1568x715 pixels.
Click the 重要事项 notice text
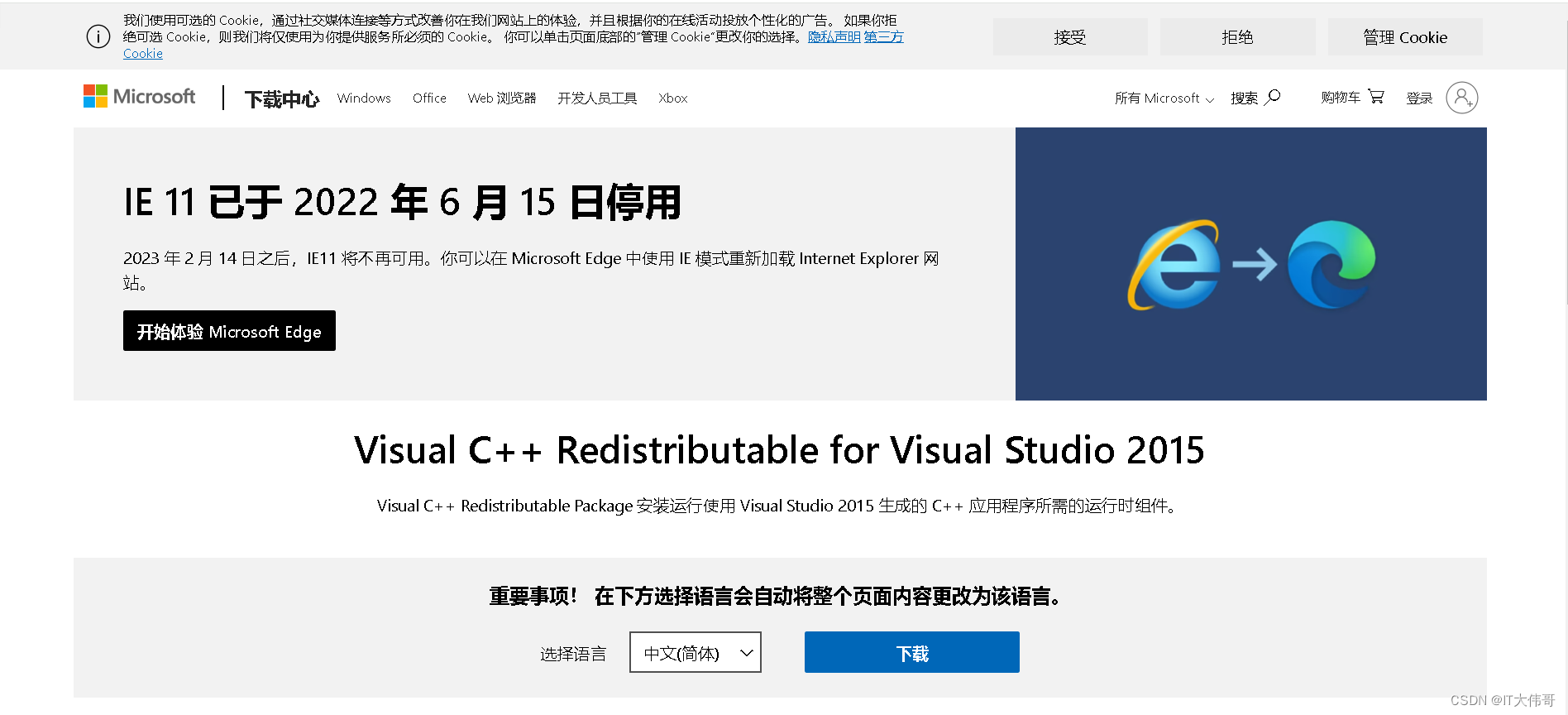(776, 596)
